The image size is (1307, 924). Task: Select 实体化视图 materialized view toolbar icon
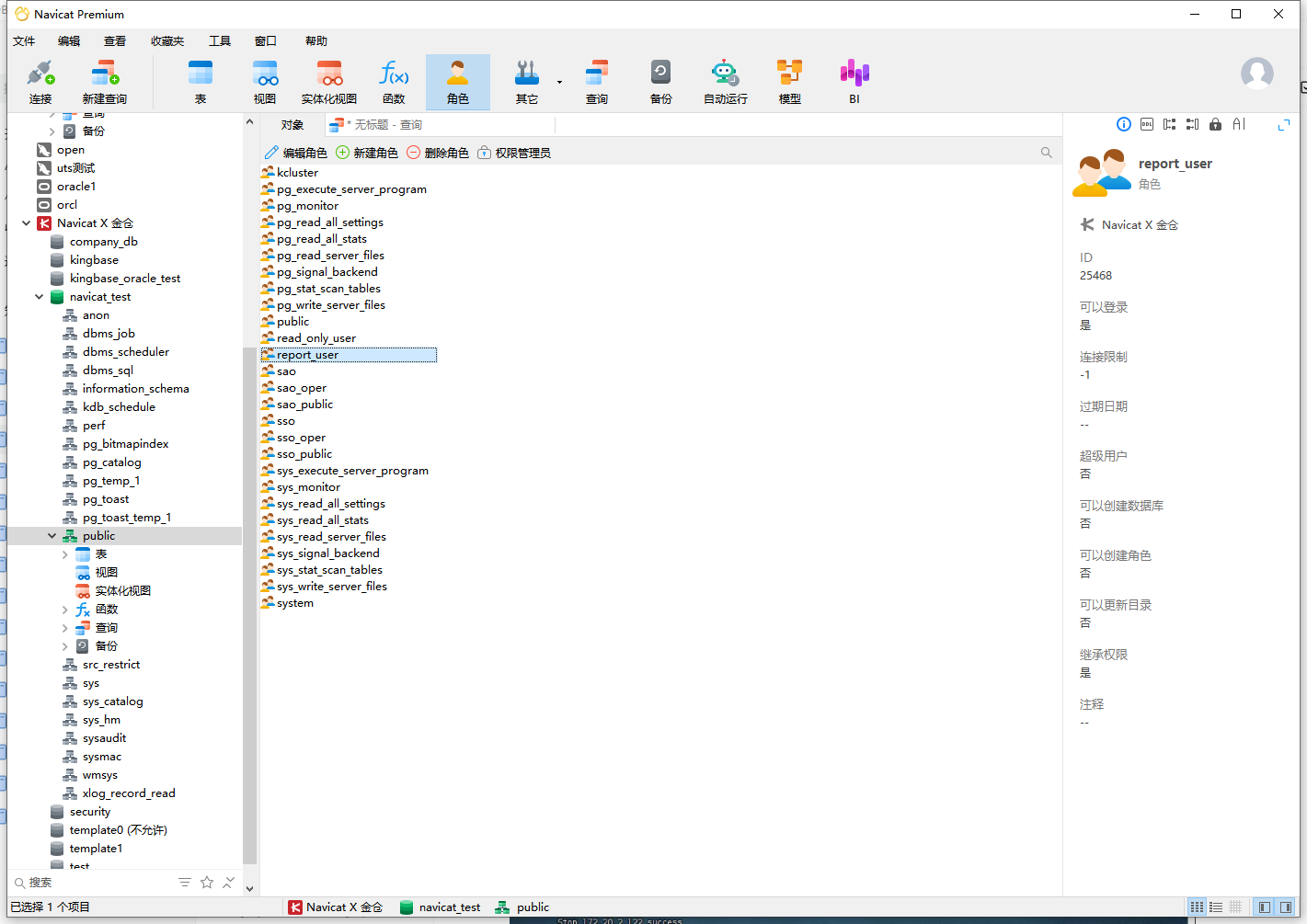point(329,83)
